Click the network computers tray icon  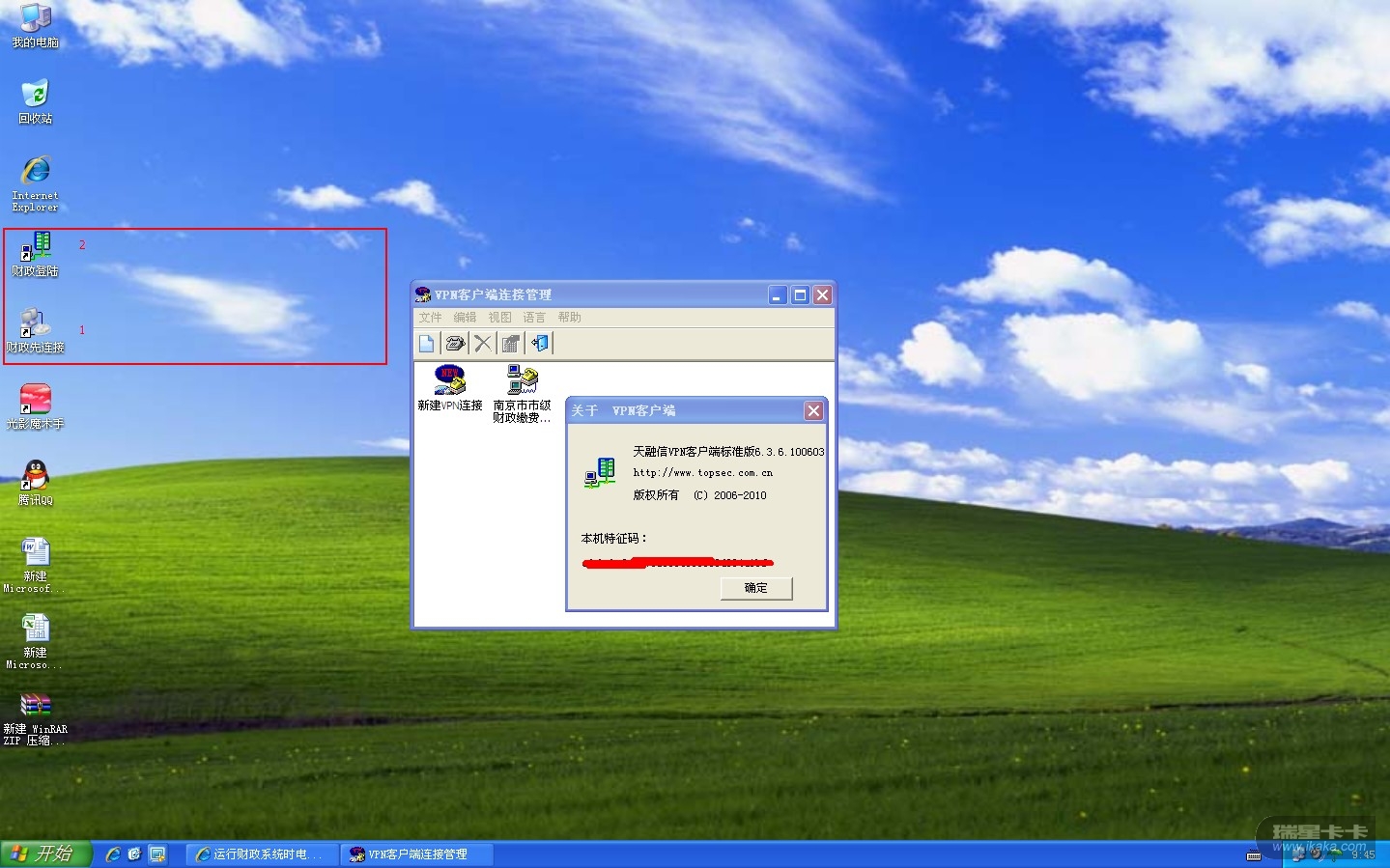pyautogui.click(x=1298, y=855)
